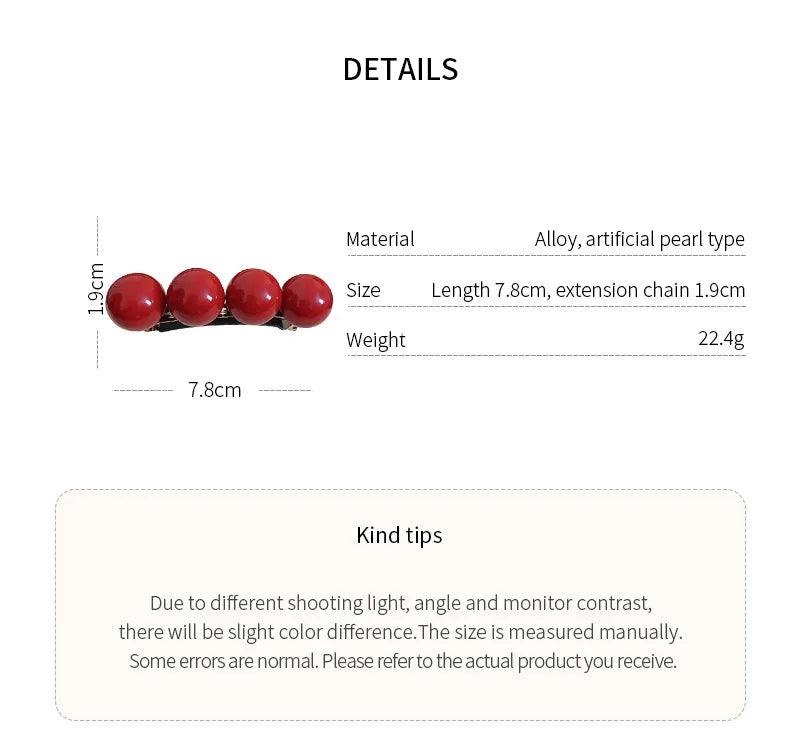Image resolution: width=800 pixels, height=756 pixels.
Task: Click the rightmost red pearl on the clip
Action: (306, 300)
